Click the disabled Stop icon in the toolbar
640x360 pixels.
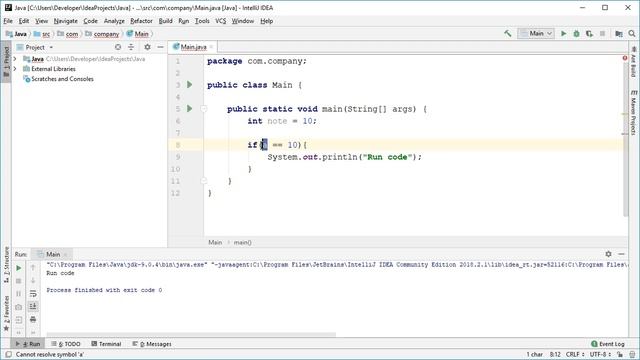(x=602, y=33)
